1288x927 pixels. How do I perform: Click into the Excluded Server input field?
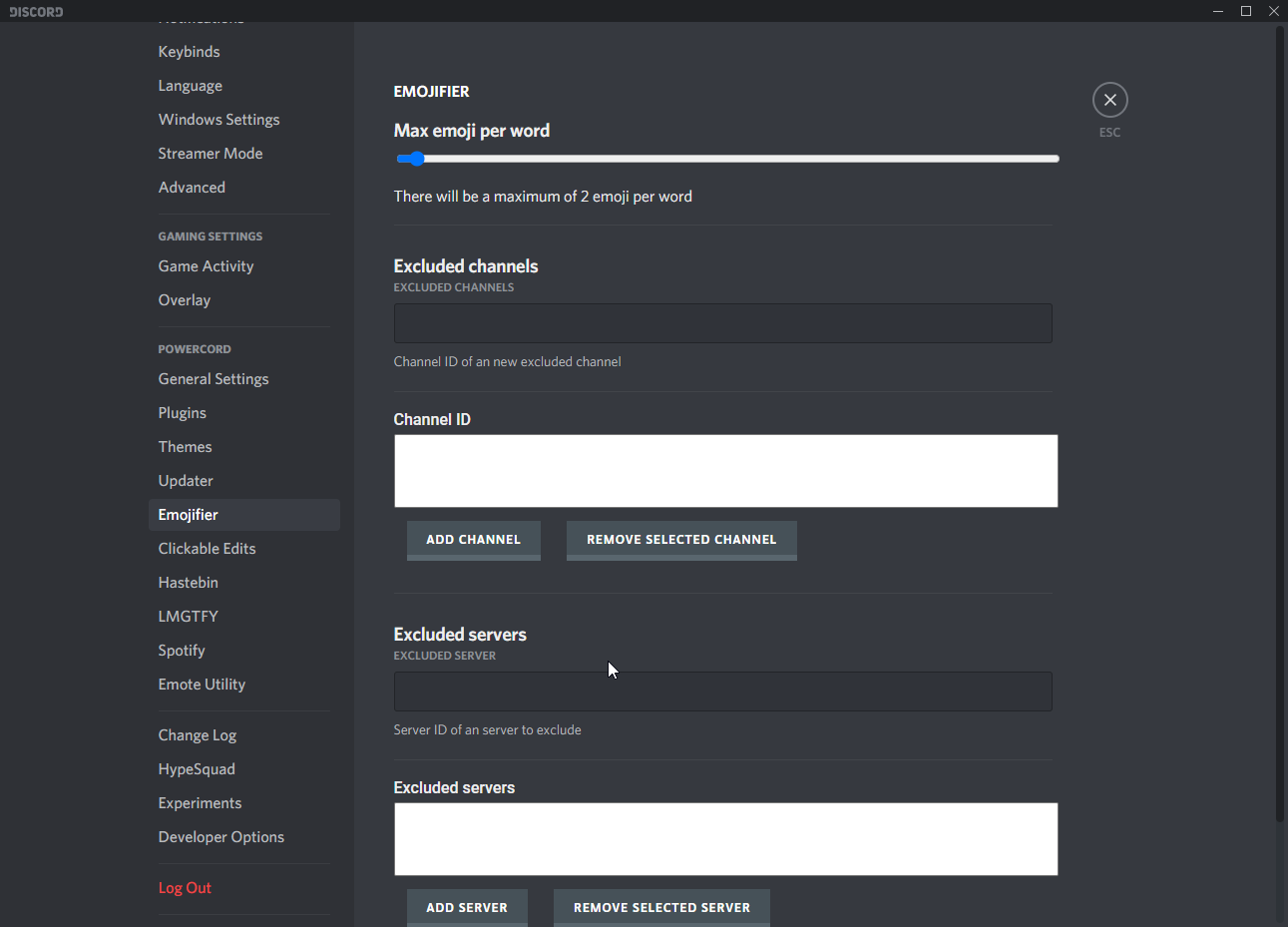click(x=722, y=692)
